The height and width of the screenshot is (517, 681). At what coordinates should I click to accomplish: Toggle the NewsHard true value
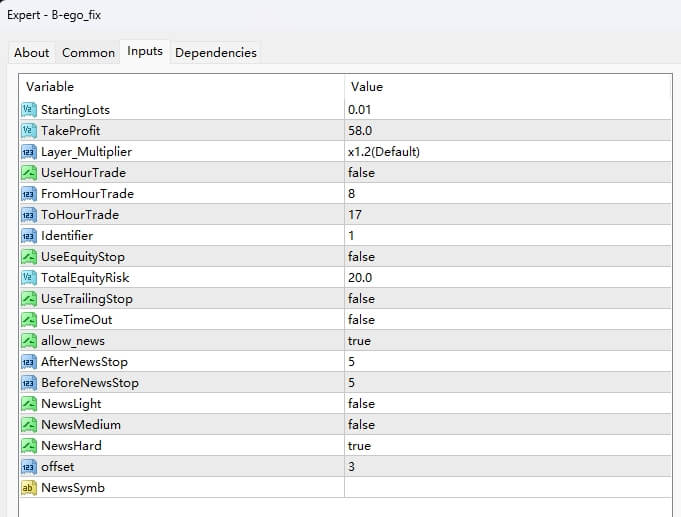(x=359, y=445)
